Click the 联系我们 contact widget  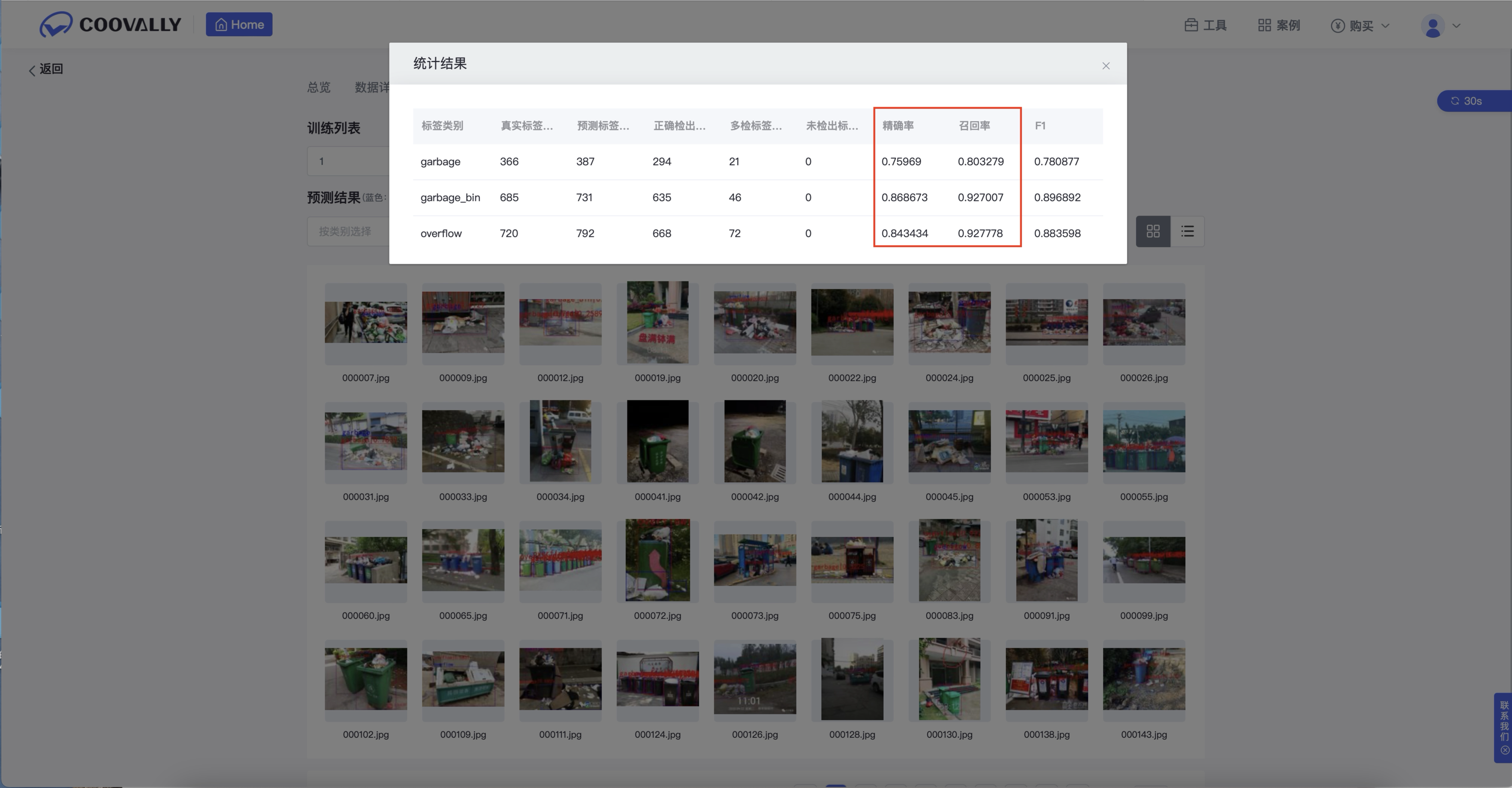(x=1504, y=721)
